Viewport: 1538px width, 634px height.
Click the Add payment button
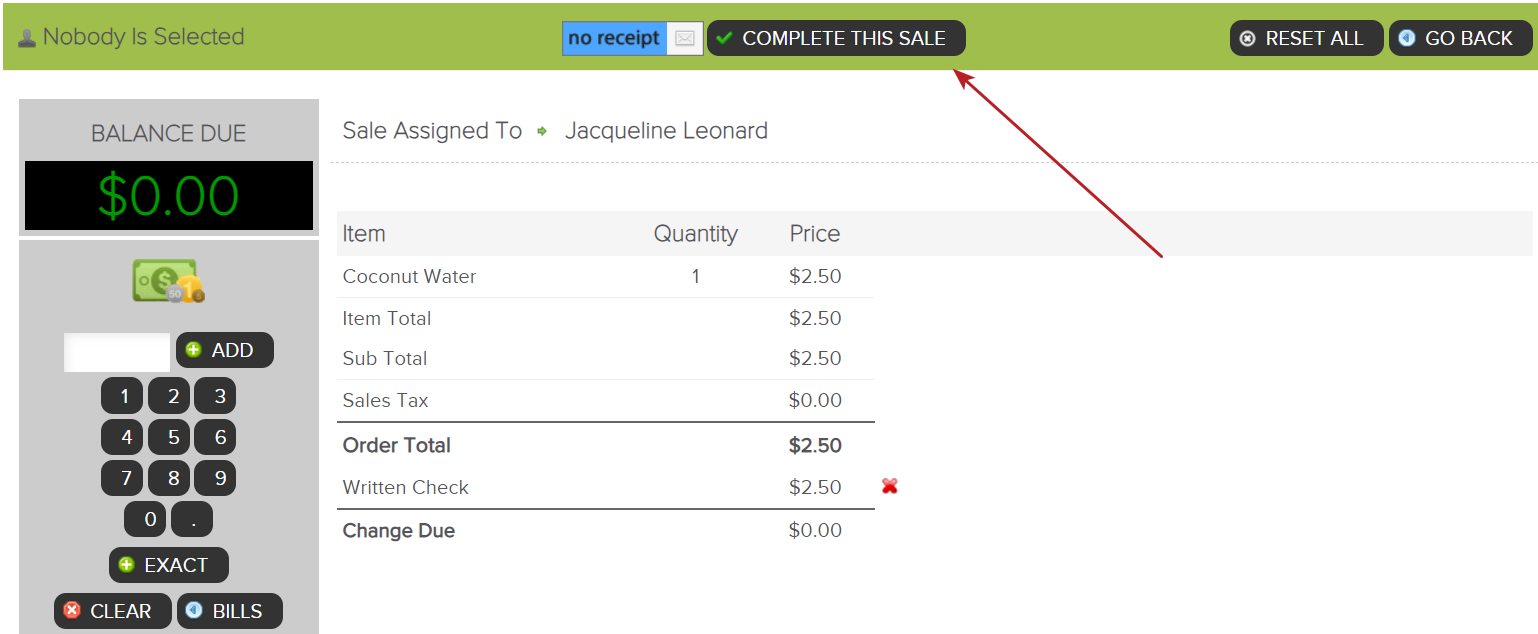click(x=224, y=350)
